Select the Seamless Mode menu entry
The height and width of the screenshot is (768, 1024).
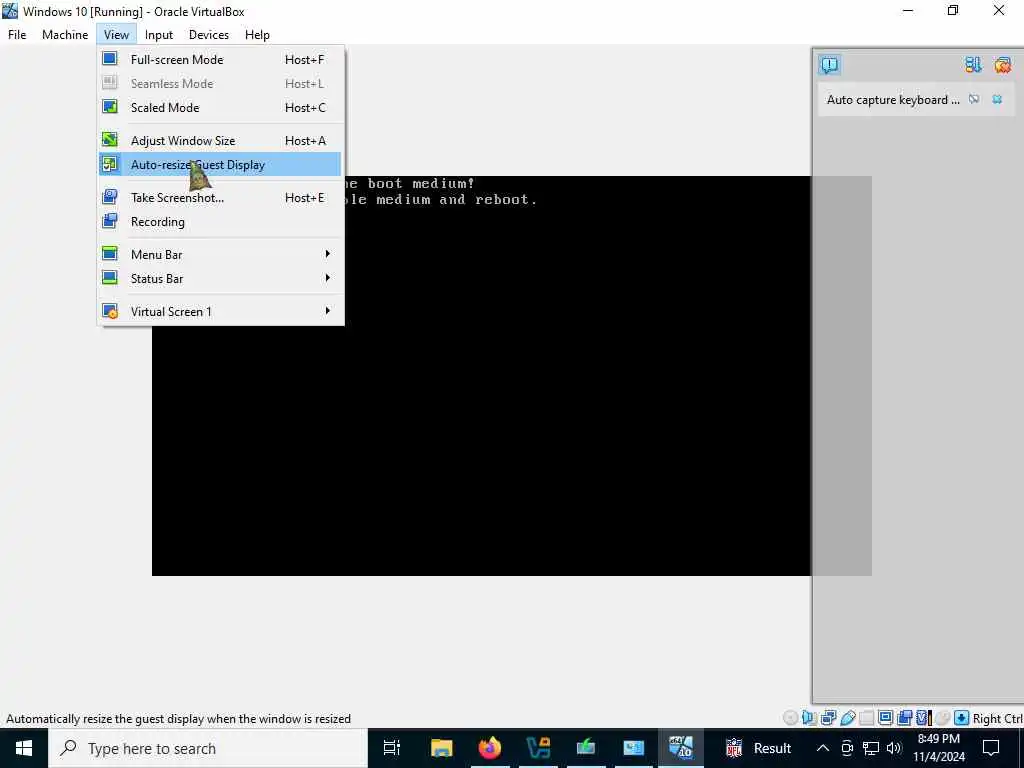(x=220, y=84)
